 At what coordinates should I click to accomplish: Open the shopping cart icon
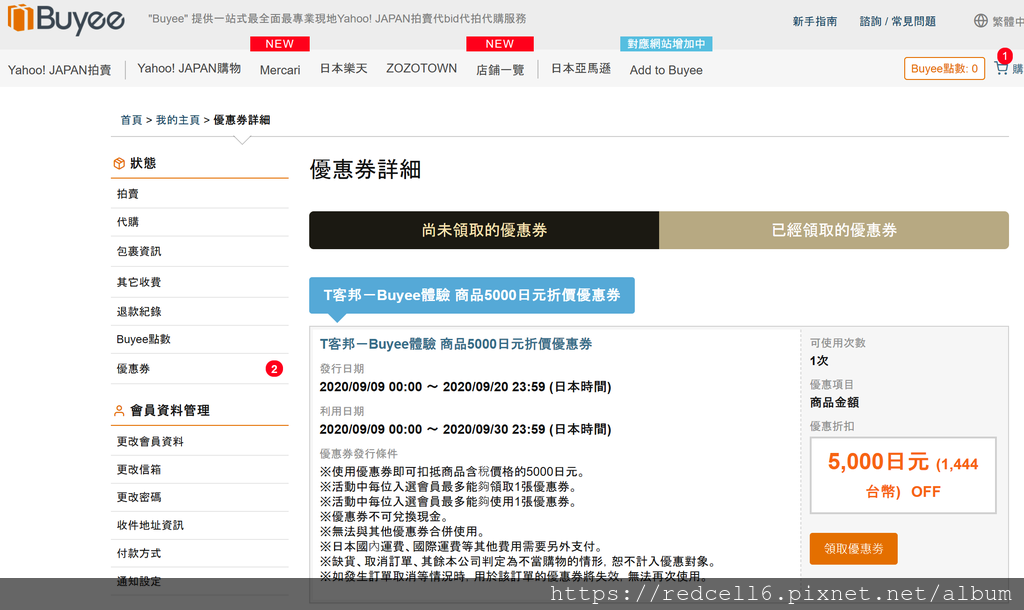(1001, 68)
